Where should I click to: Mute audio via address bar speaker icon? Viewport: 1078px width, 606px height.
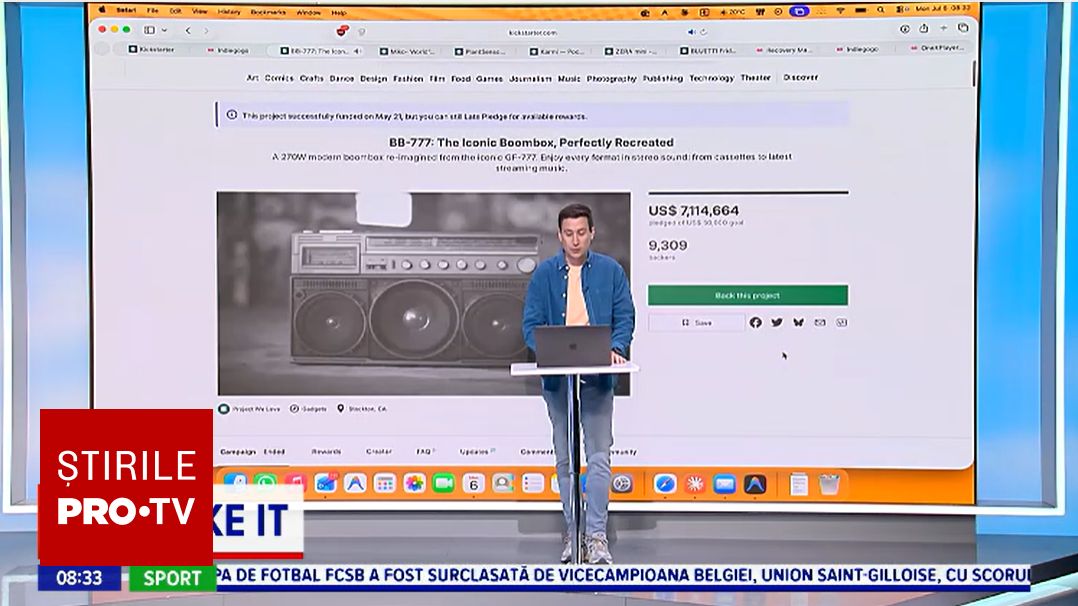pyautogui.click(x=692, y=32)
